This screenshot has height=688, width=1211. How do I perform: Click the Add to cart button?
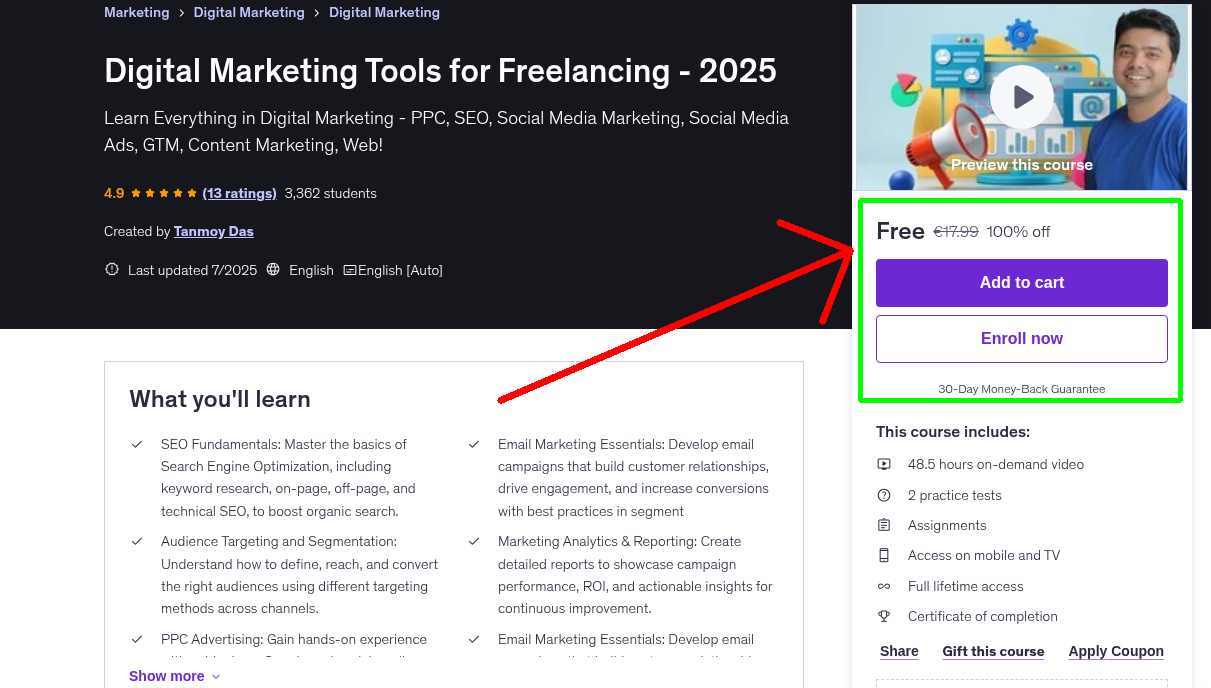[x=1021, y=282]
